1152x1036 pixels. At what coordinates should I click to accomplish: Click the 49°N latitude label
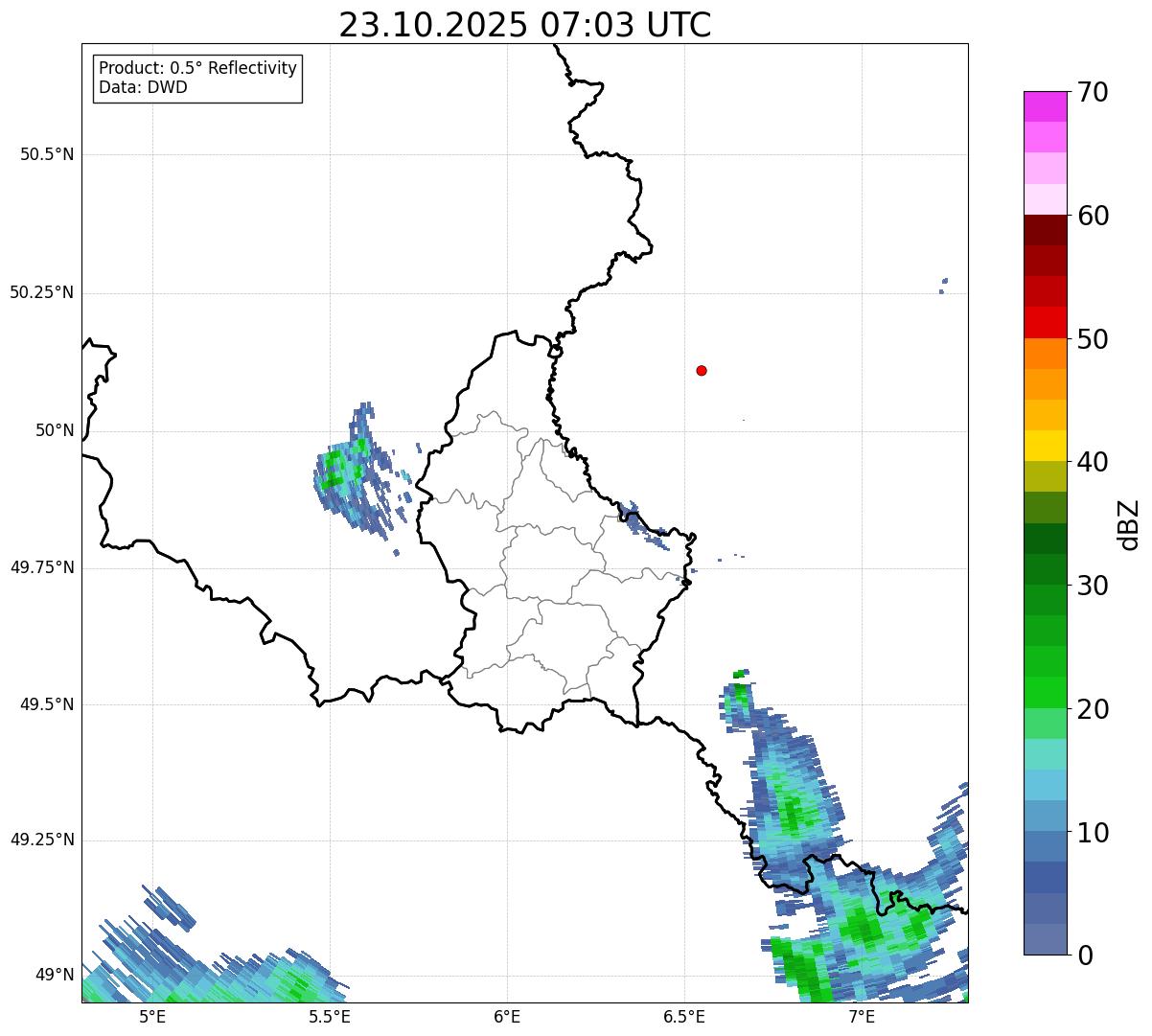tap(55, 975)
